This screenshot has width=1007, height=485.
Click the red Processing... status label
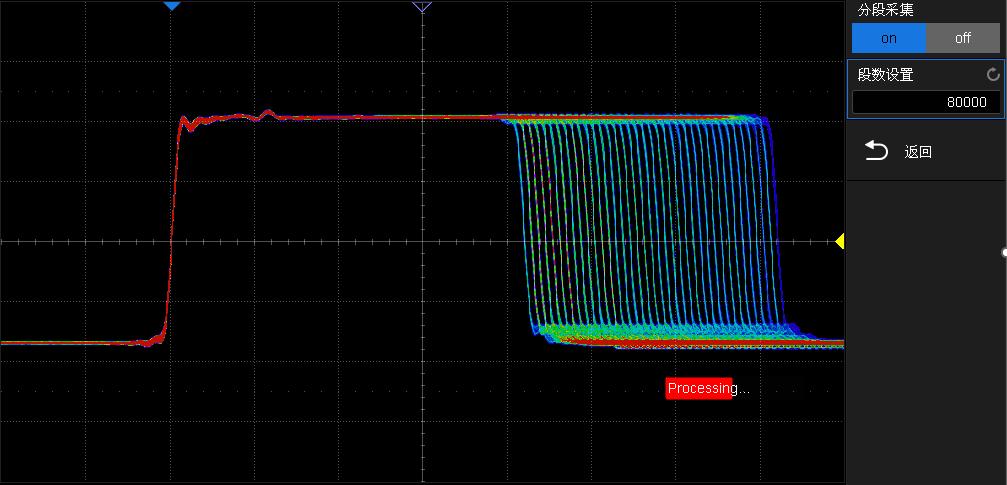tap(700, 388)
